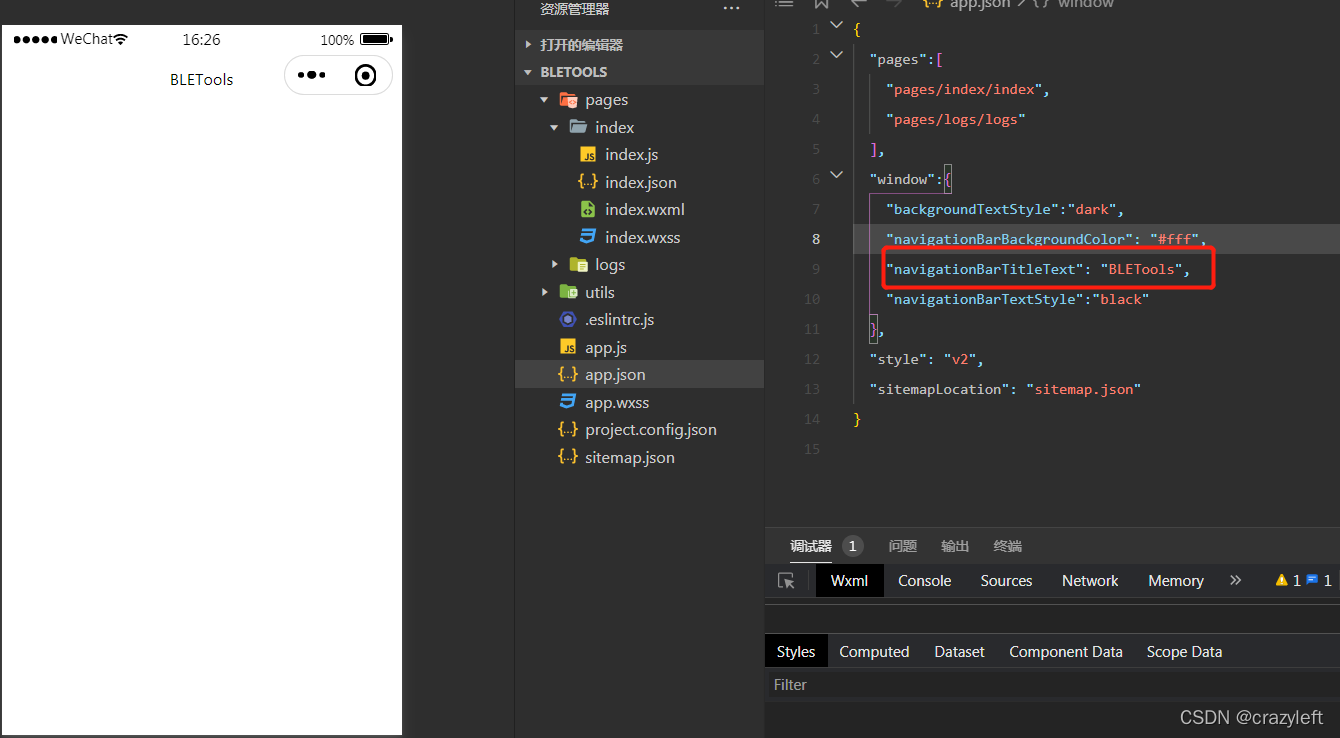Open index.json in the file tree
Image resolution: width=1340 pixels, height=738 pixels.
coord(640,183)
